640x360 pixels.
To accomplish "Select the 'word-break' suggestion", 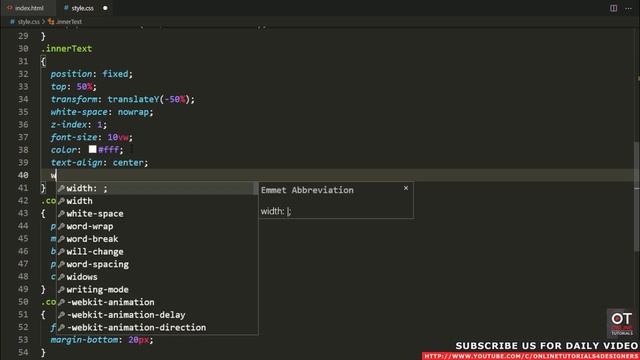I will [x=157, y=239].
